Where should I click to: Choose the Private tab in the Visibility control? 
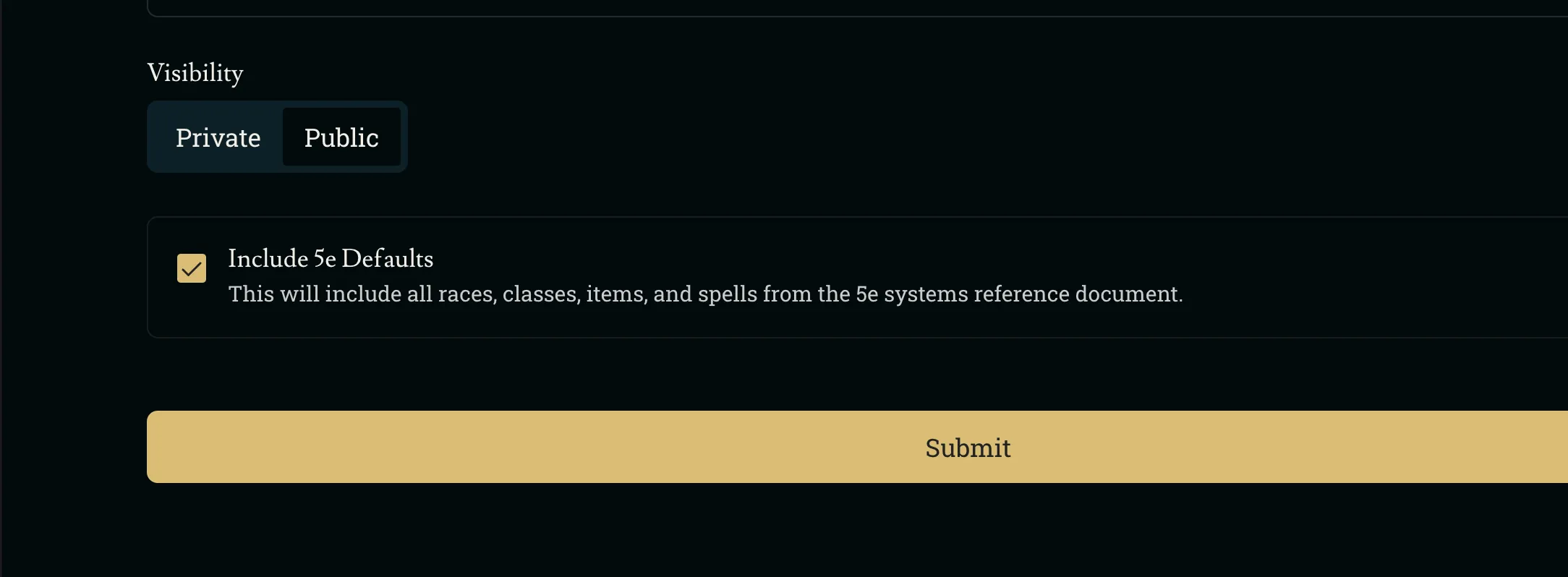pyautogui.click(x=218, y=137)
